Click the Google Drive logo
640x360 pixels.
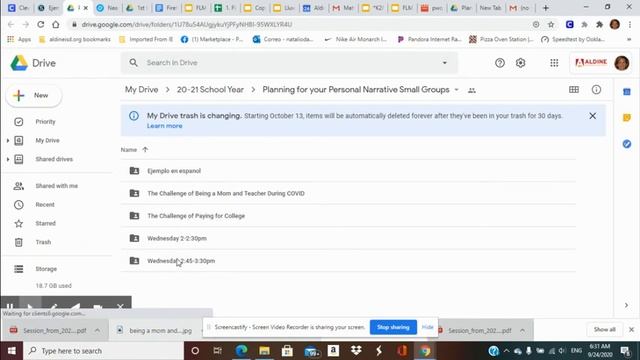19,63
